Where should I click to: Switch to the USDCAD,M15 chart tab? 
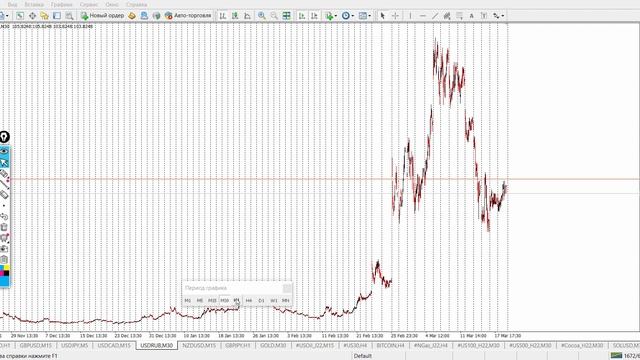pyautogui.click(x=114, y=345)
